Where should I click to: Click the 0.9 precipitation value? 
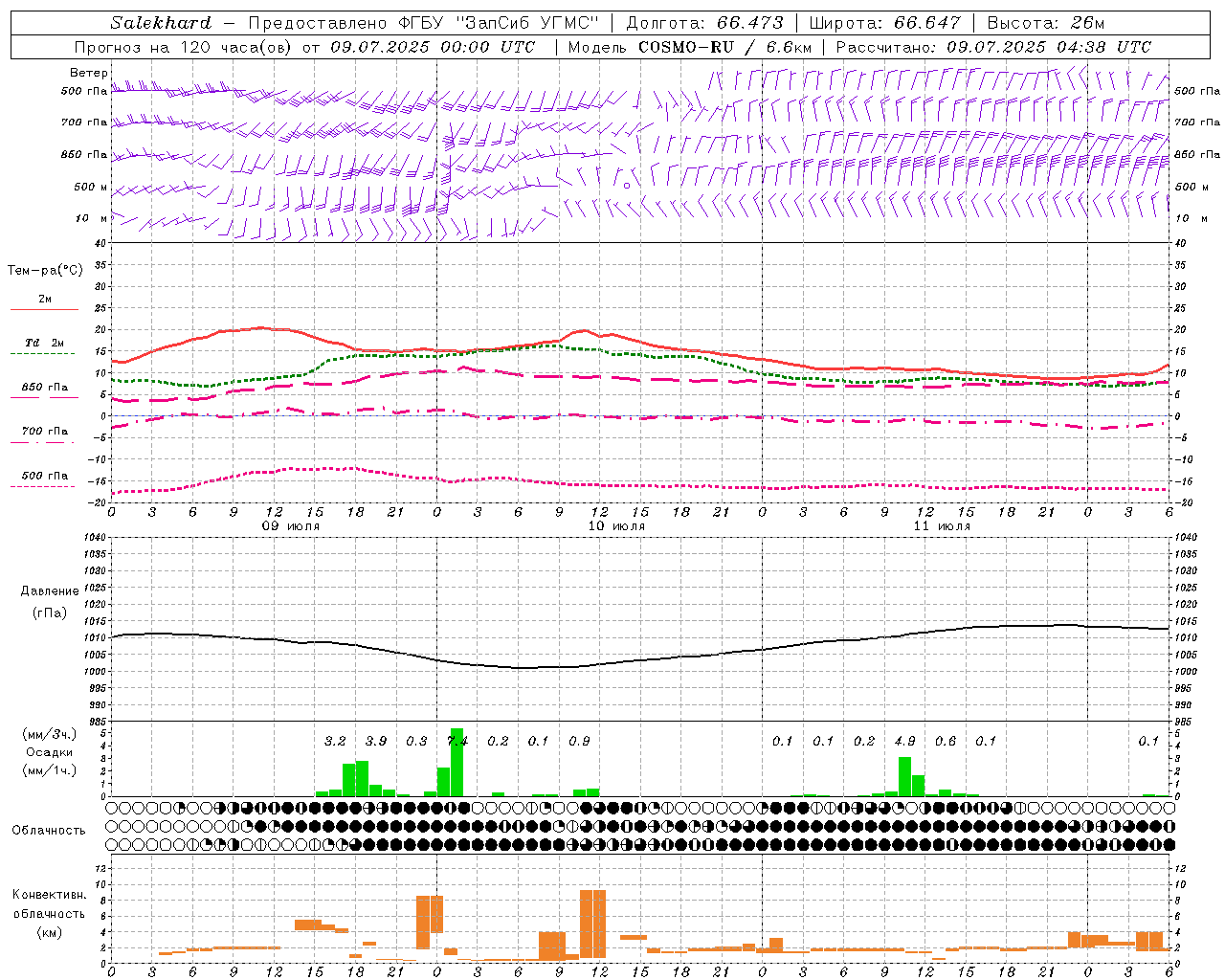579,742
